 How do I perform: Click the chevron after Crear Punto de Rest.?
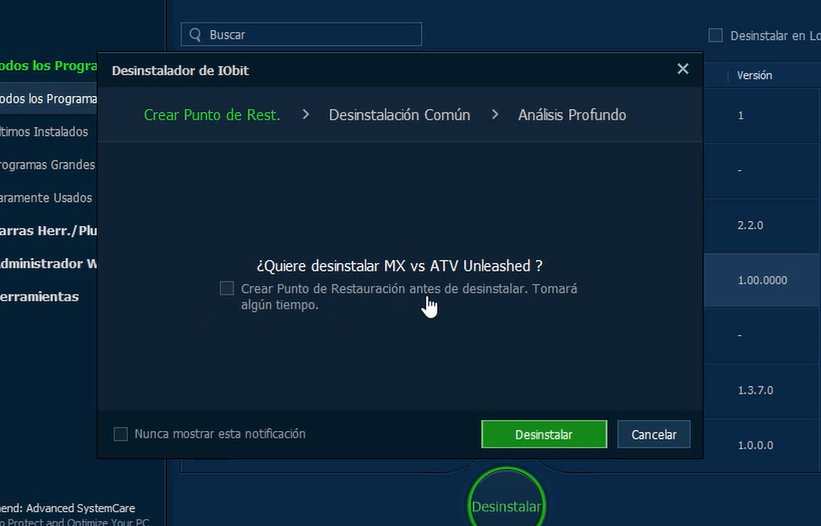point(306,114)
